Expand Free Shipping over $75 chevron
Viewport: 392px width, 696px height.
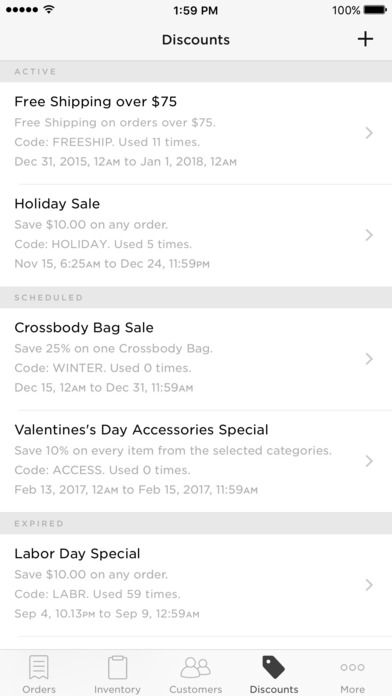pyautogui.click(x=369, y=133)
